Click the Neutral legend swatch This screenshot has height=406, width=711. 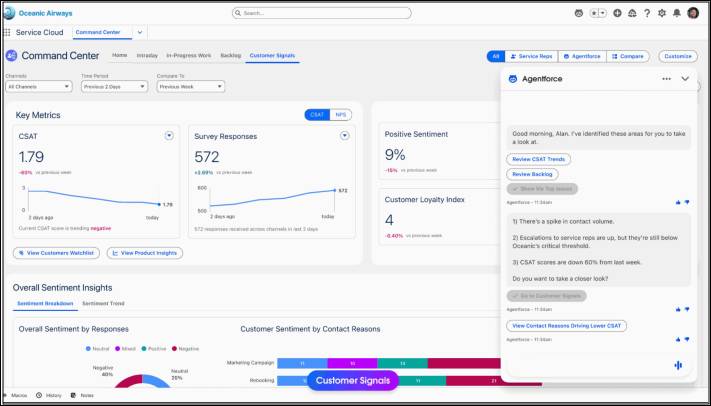(88, 349)
